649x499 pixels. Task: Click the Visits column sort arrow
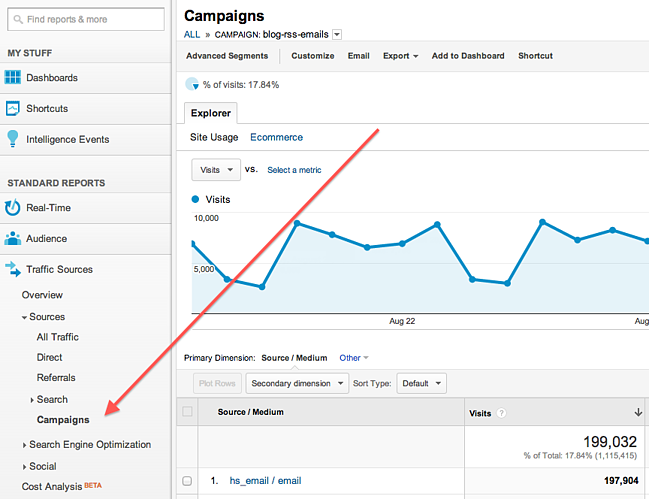tap(638, 412)
